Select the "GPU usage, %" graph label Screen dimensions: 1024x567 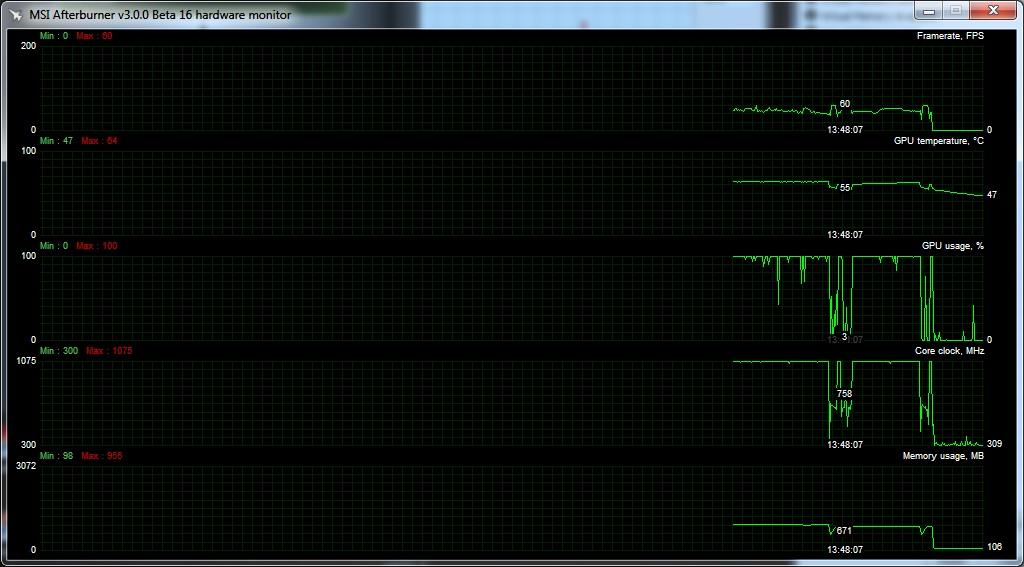point(953,246)
